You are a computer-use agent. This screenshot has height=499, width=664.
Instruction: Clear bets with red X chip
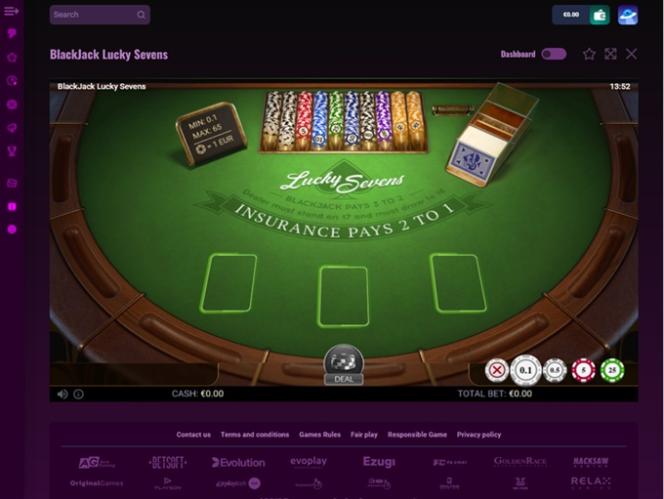point(497,370)
